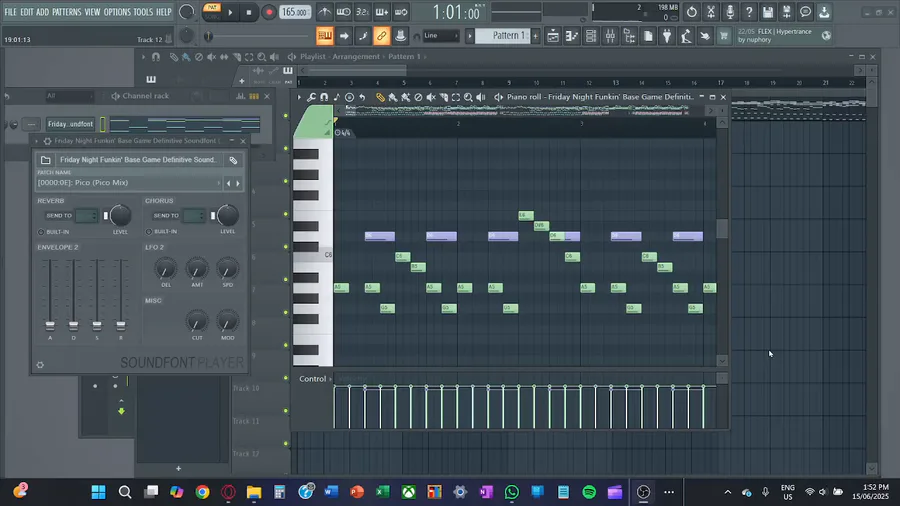Viewport: 900px width, 506px height.
Task: Enable chorus BUILT-IN radio option
Action: (x=149, y=232)
